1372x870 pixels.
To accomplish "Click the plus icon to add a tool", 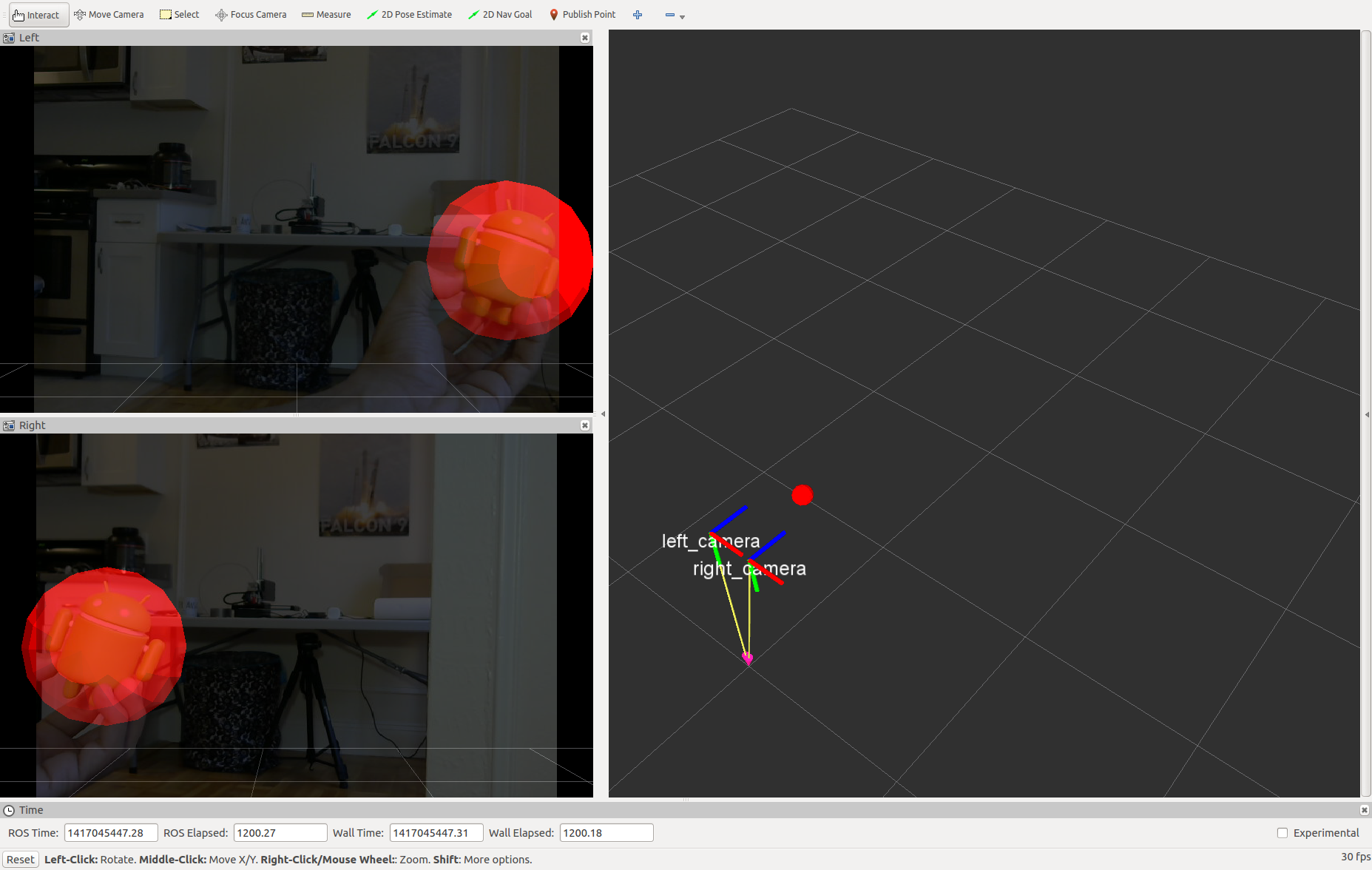I will click(638, 14).
